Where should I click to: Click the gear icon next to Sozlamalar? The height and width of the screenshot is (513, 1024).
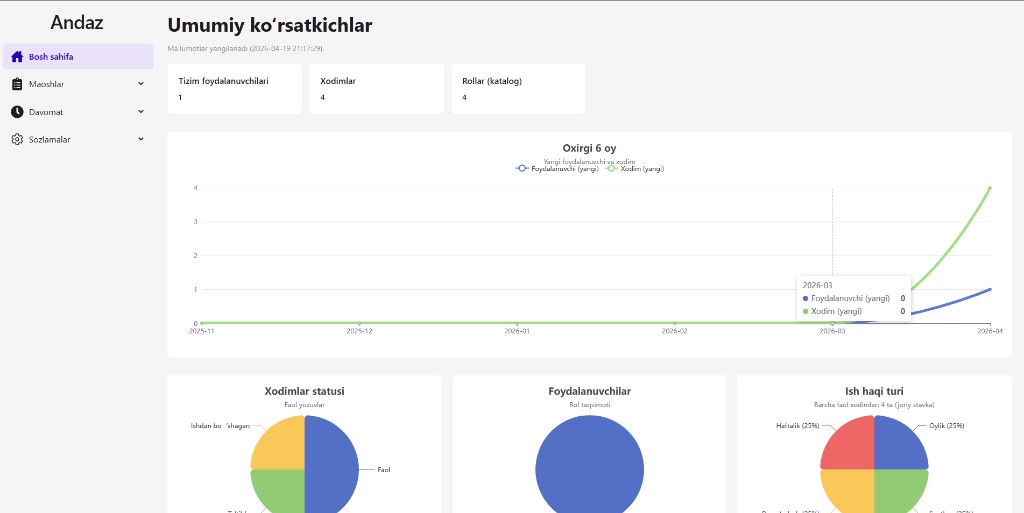click(17, 139)
